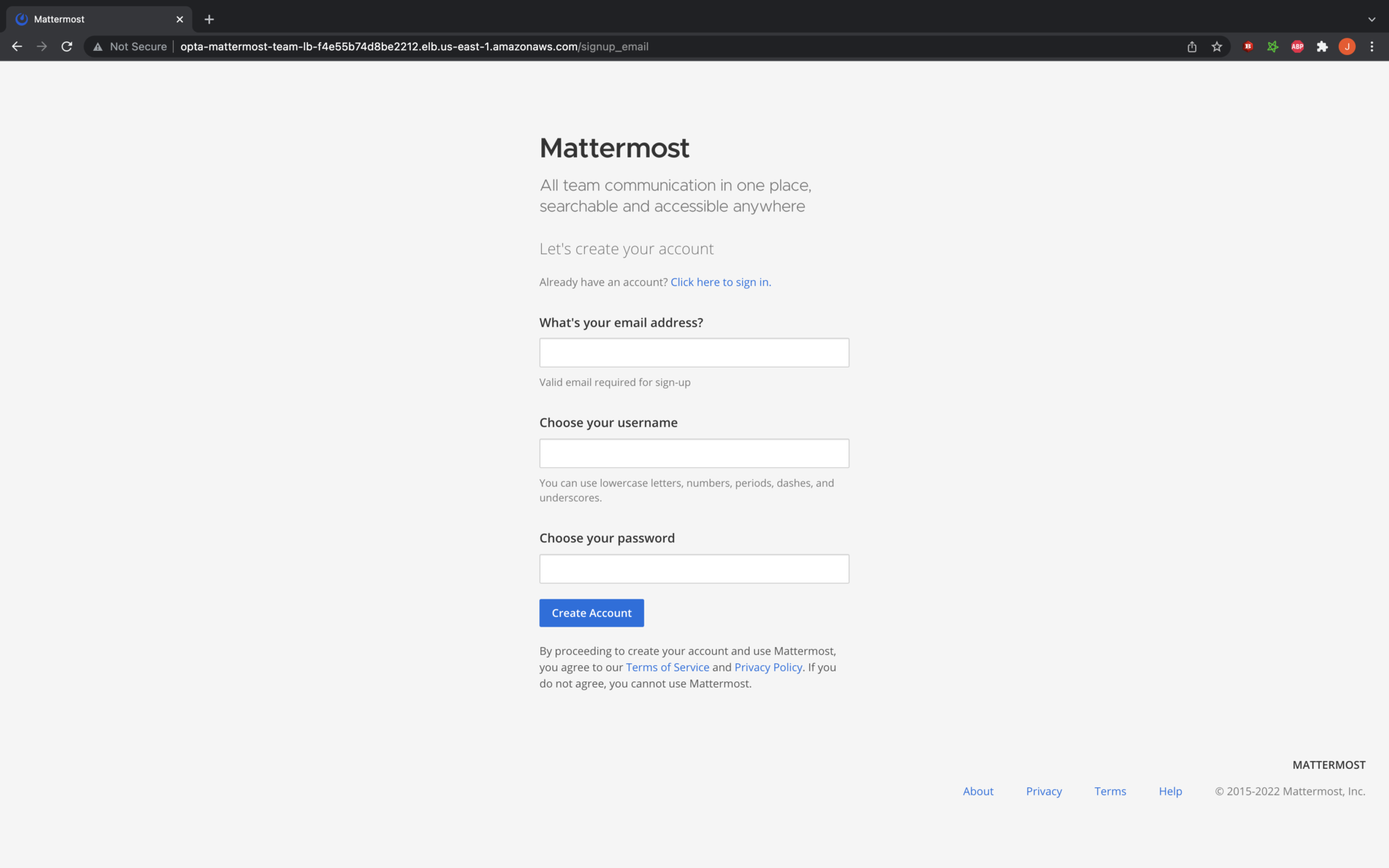The height and width of the screenshot is (868, 1389).
Task: Open the Adblock Plus extension
Action: pyautogui.click(x=1297, y=46)
